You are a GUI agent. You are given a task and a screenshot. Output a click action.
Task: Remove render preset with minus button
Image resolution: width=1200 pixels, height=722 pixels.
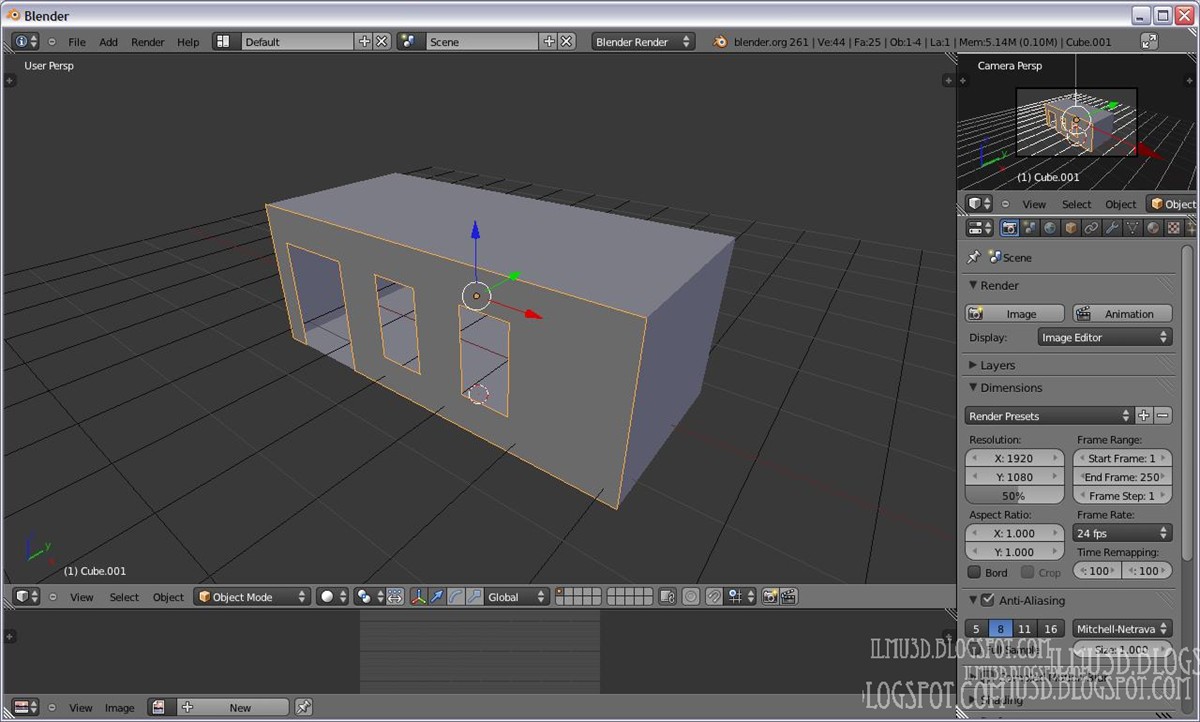(1163, 415)
